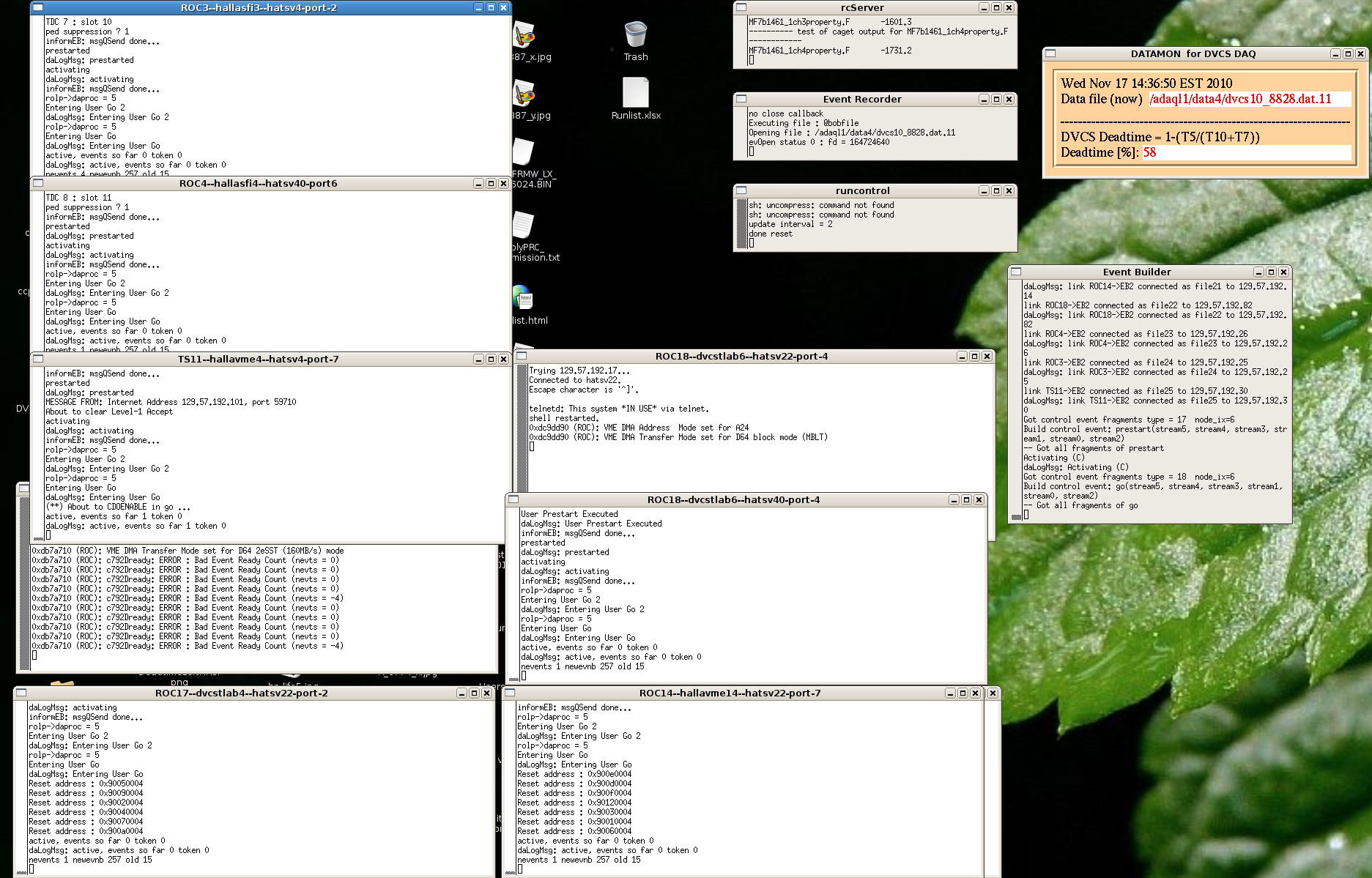Maximize the ROC18 hatsv22-port-4 terminal
The image size is (1372, 878).
click(974, 356)
